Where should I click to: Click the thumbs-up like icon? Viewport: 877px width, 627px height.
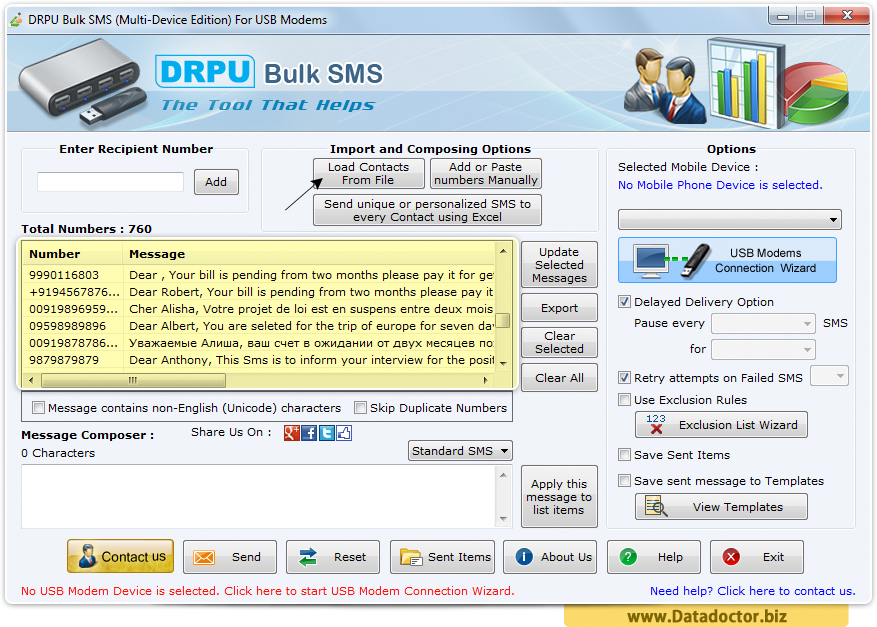[x=344, y=433]
